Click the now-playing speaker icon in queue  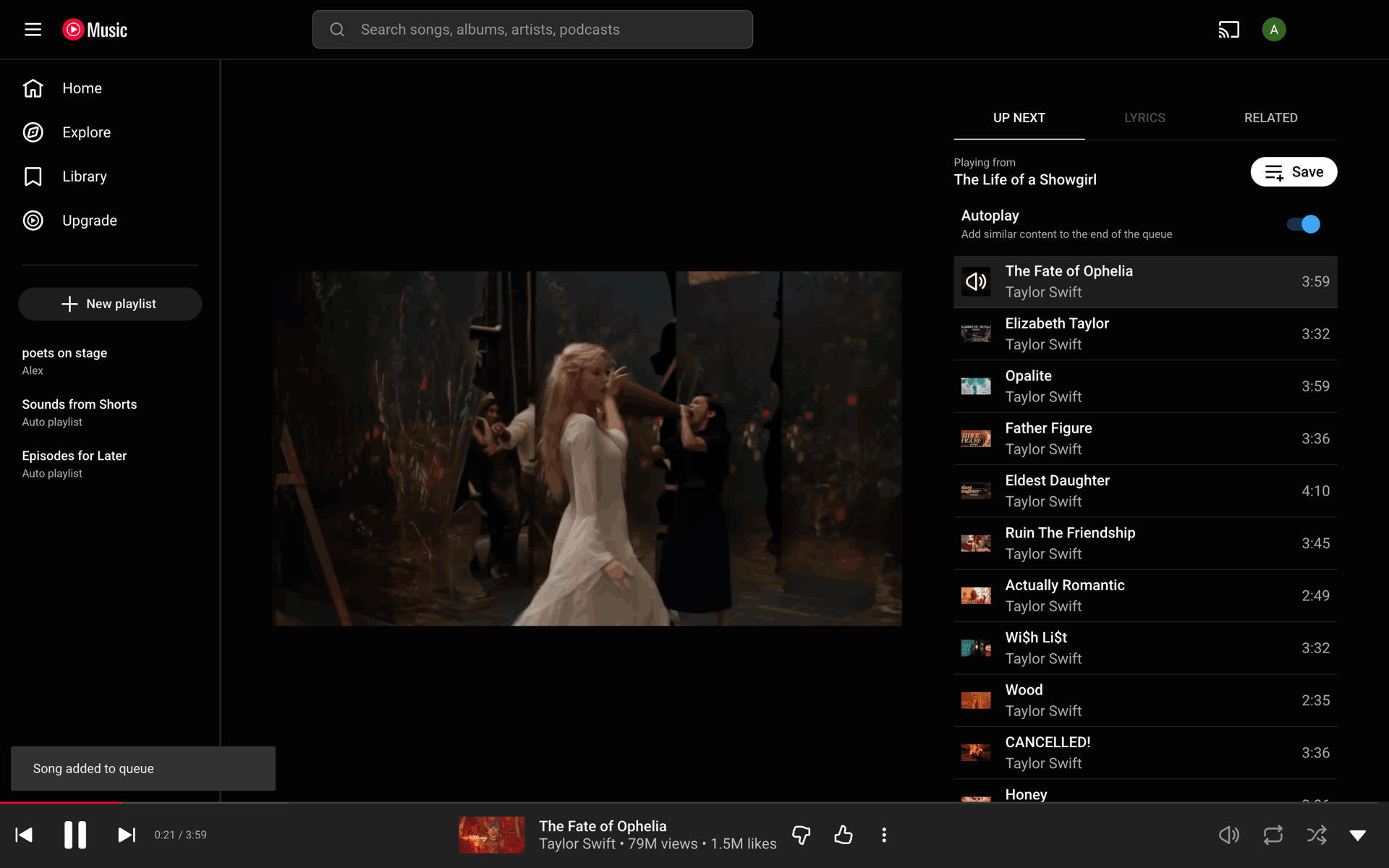pyautogui.click(x=976, y=281)
